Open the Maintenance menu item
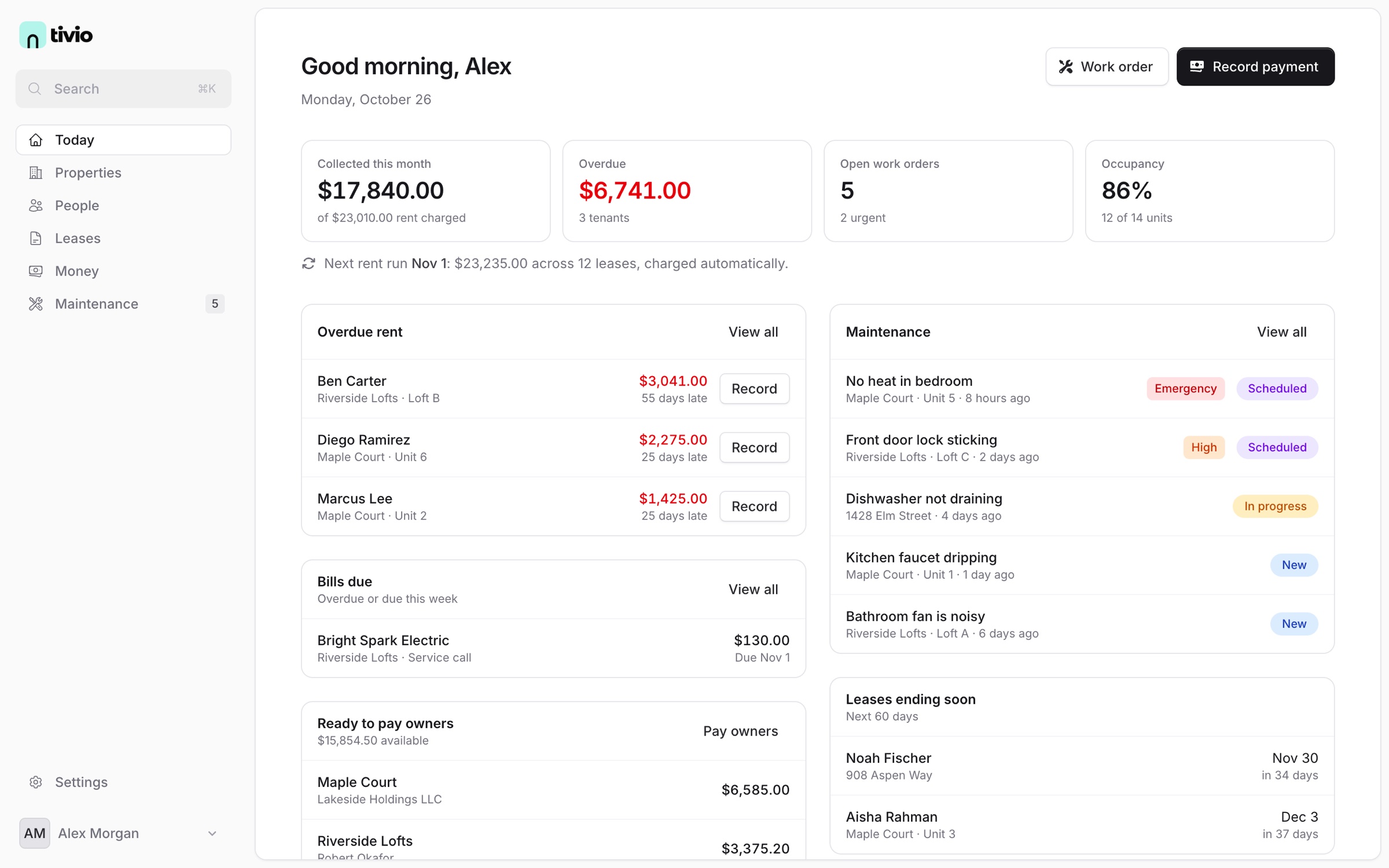This screenshot has height=868, width=1389. coord(123,304)
